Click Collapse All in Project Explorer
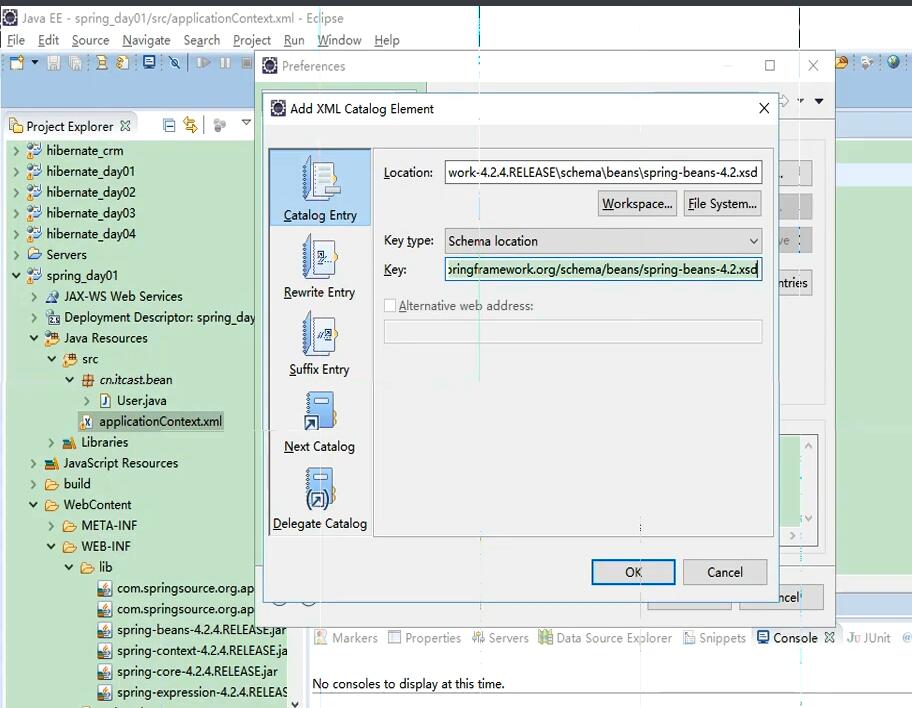 [x=169, y=125]
